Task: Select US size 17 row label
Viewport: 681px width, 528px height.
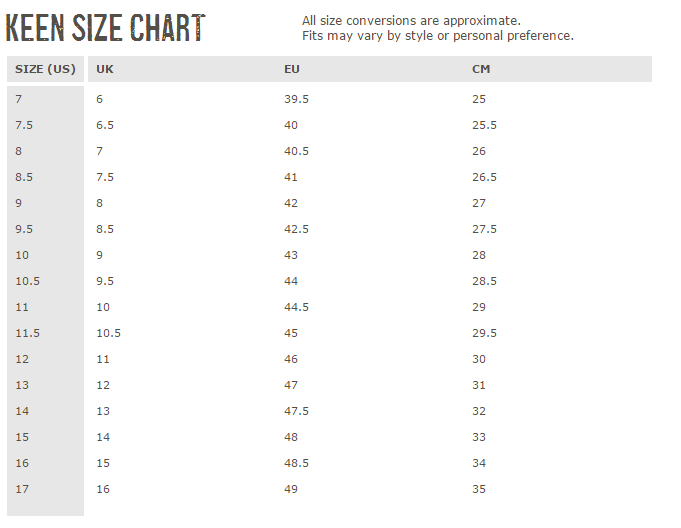Action: pyautogui.click(x=22, y=489)
